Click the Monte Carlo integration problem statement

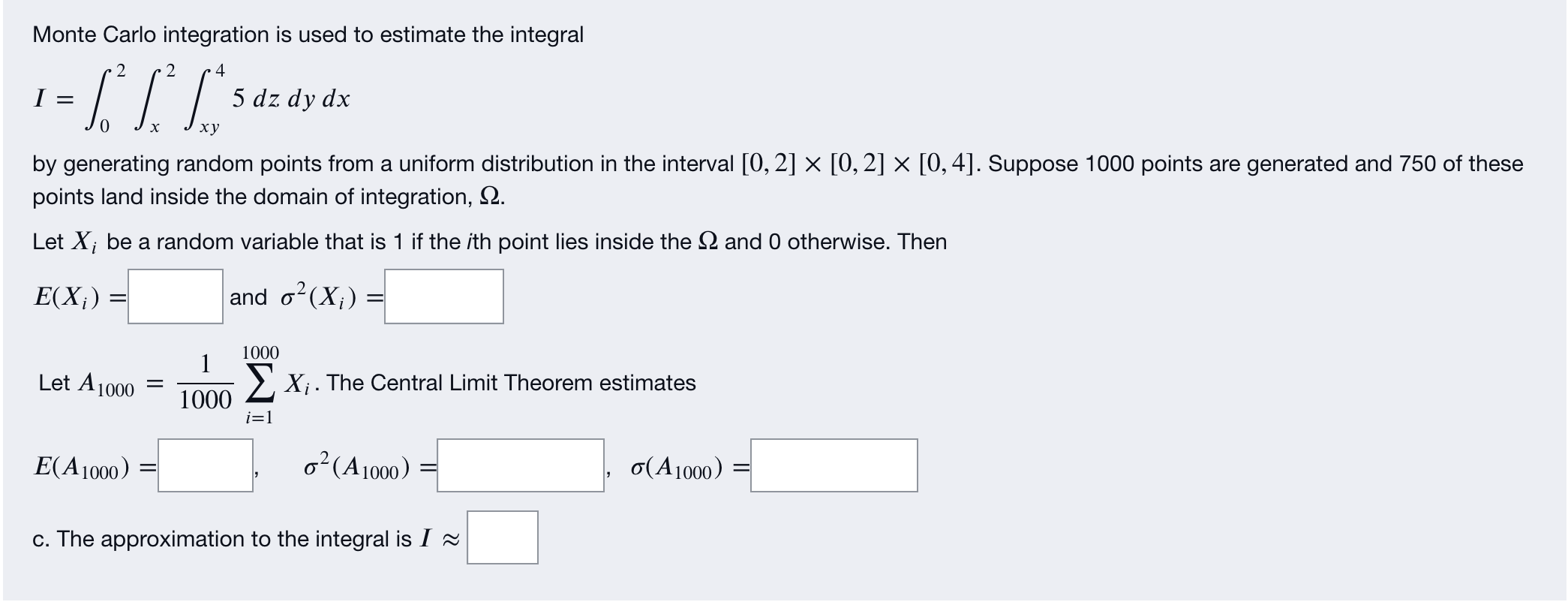308,35
